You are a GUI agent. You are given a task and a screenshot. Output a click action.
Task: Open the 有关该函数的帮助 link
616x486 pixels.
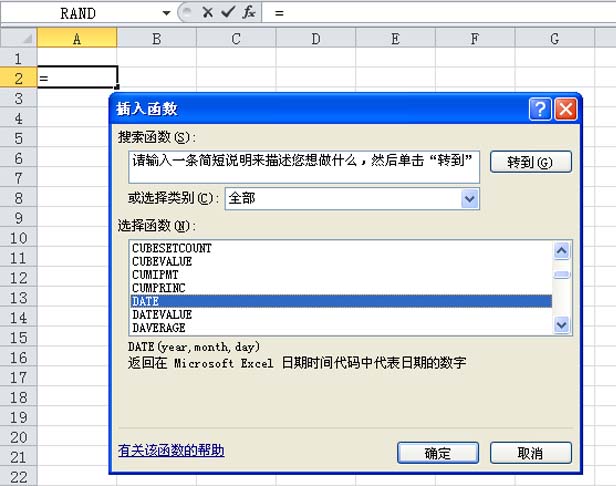171,451
